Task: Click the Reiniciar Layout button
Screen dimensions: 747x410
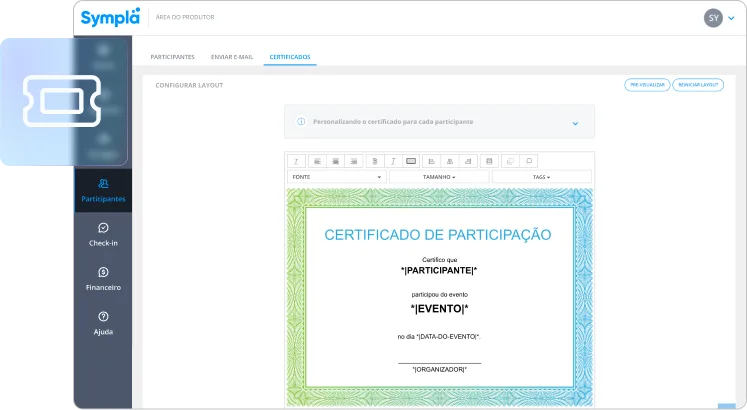Action: [x=698, y=85]
